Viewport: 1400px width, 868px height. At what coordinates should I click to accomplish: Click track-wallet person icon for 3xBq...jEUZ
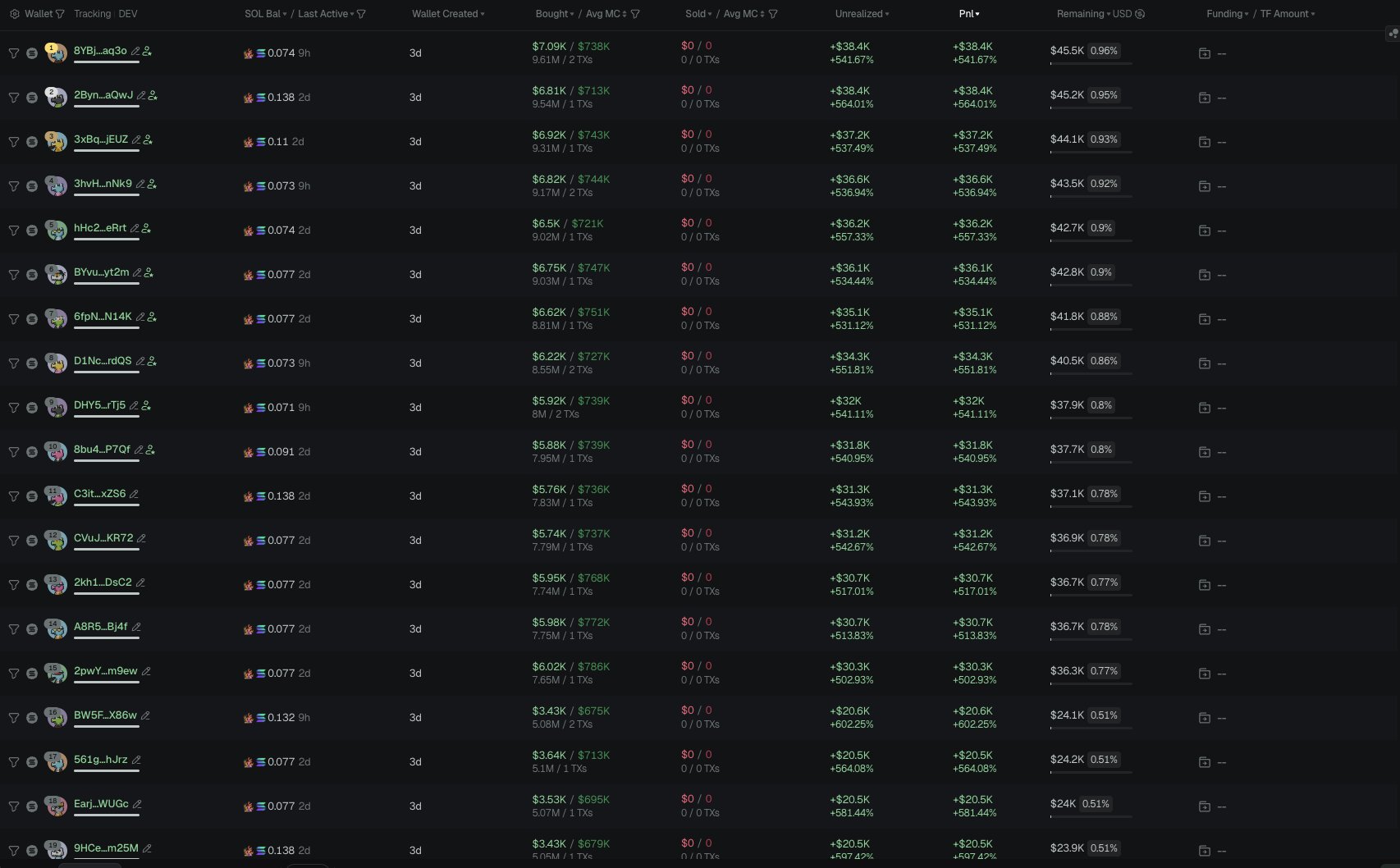point(148,139)
